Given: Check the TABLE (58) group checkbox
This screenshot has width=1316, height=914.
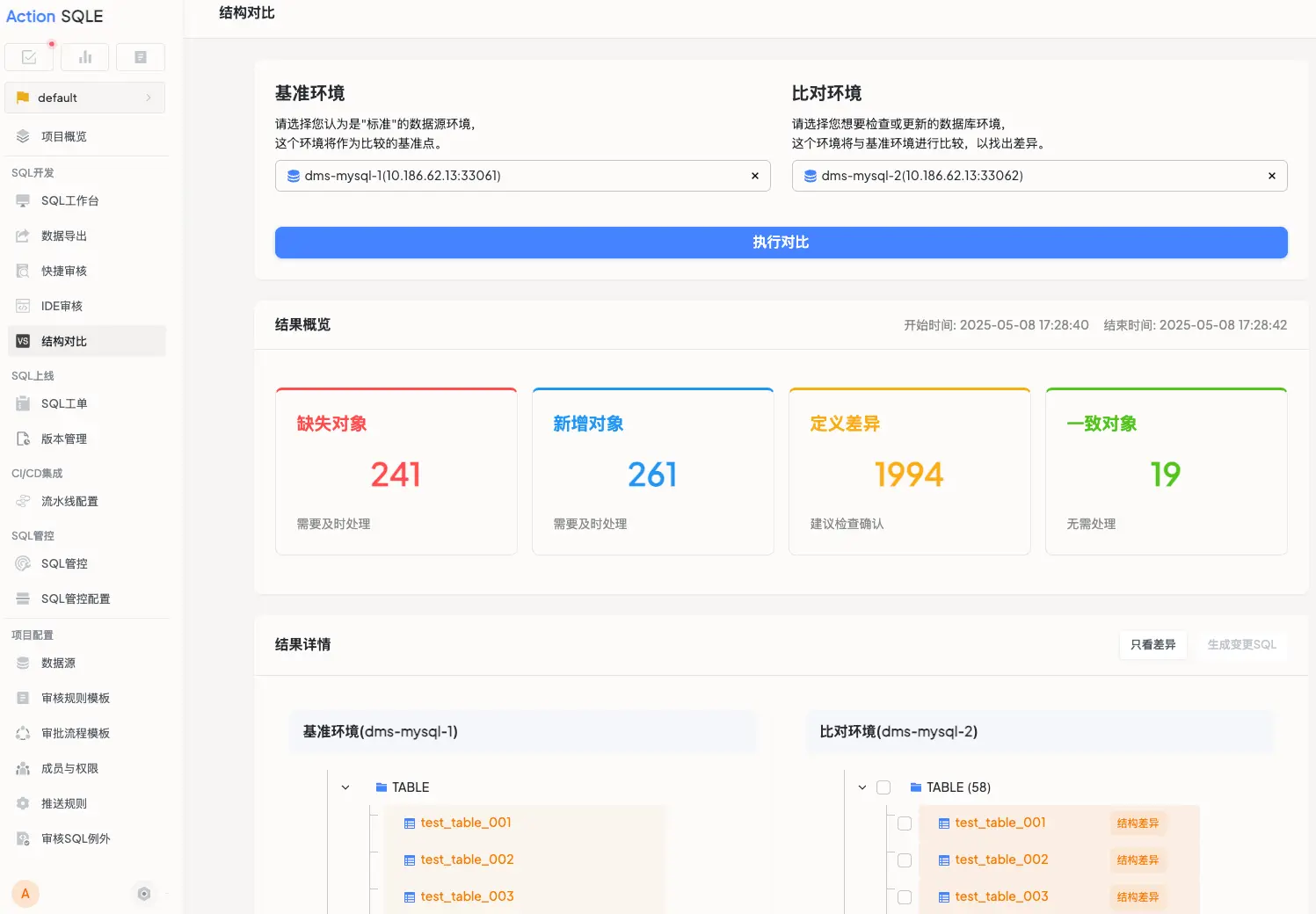Looking at the screenshot, I should click(x=883, y=787).
